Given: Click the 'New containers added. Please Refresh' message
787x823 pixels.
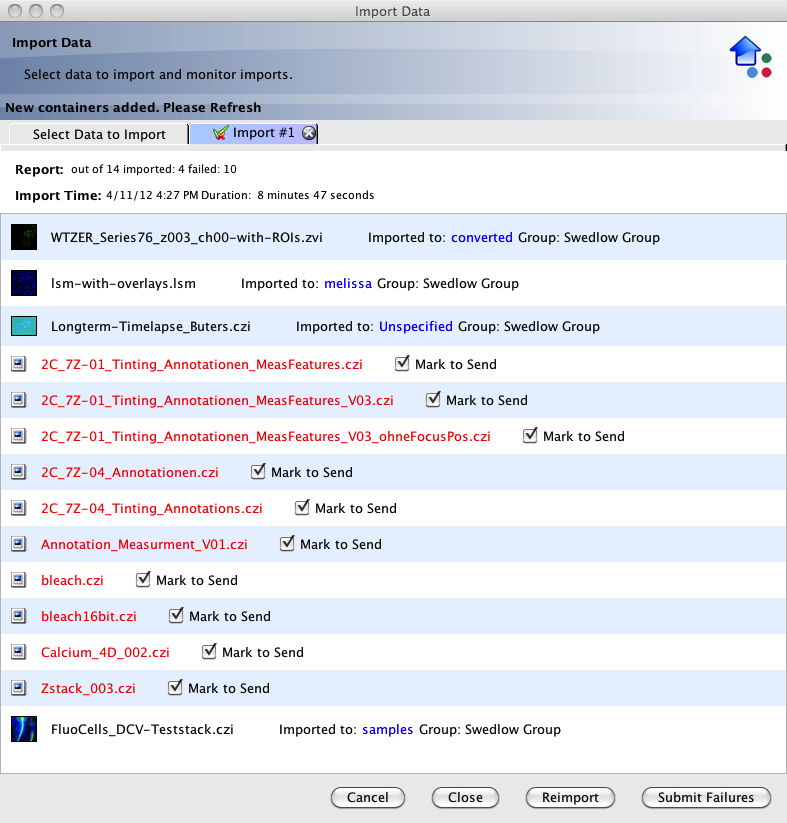Looking at the screenshot, I should point(133,107).
